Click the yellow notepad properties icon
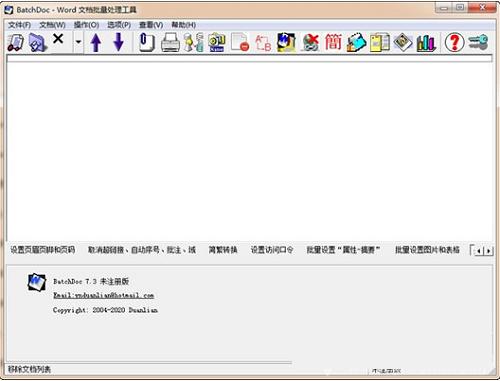500x381 pixels. (x=380, y=43)
